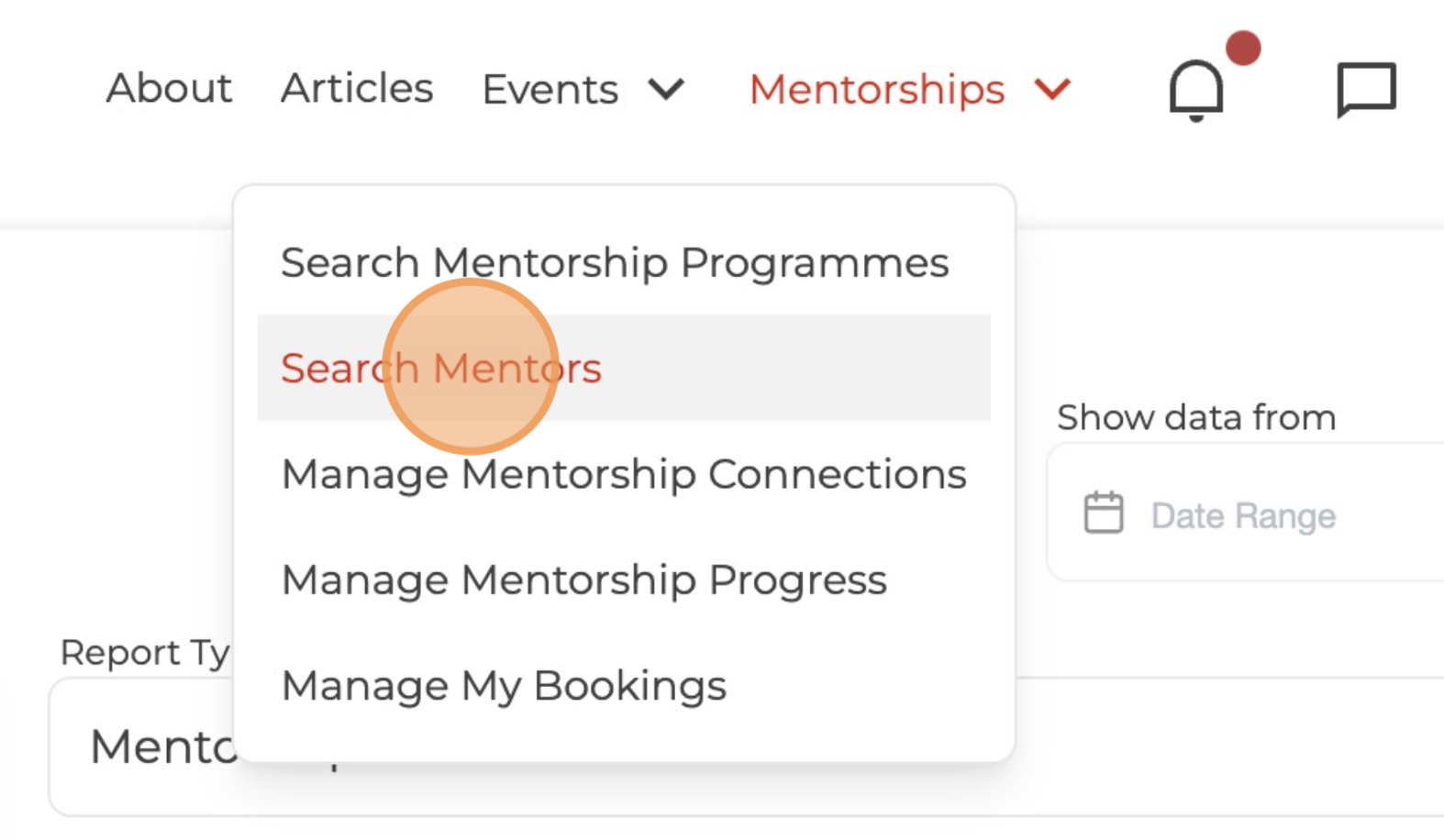This screenshot has height=840, width=1444.
Task: Expand the Events chevron arrow
Action: (x=666, y=89)
